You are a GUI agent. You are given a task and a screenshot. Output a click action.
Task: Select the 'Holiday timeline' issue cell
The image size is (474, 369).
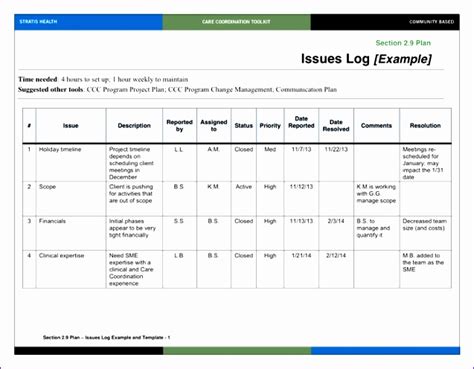71,163
